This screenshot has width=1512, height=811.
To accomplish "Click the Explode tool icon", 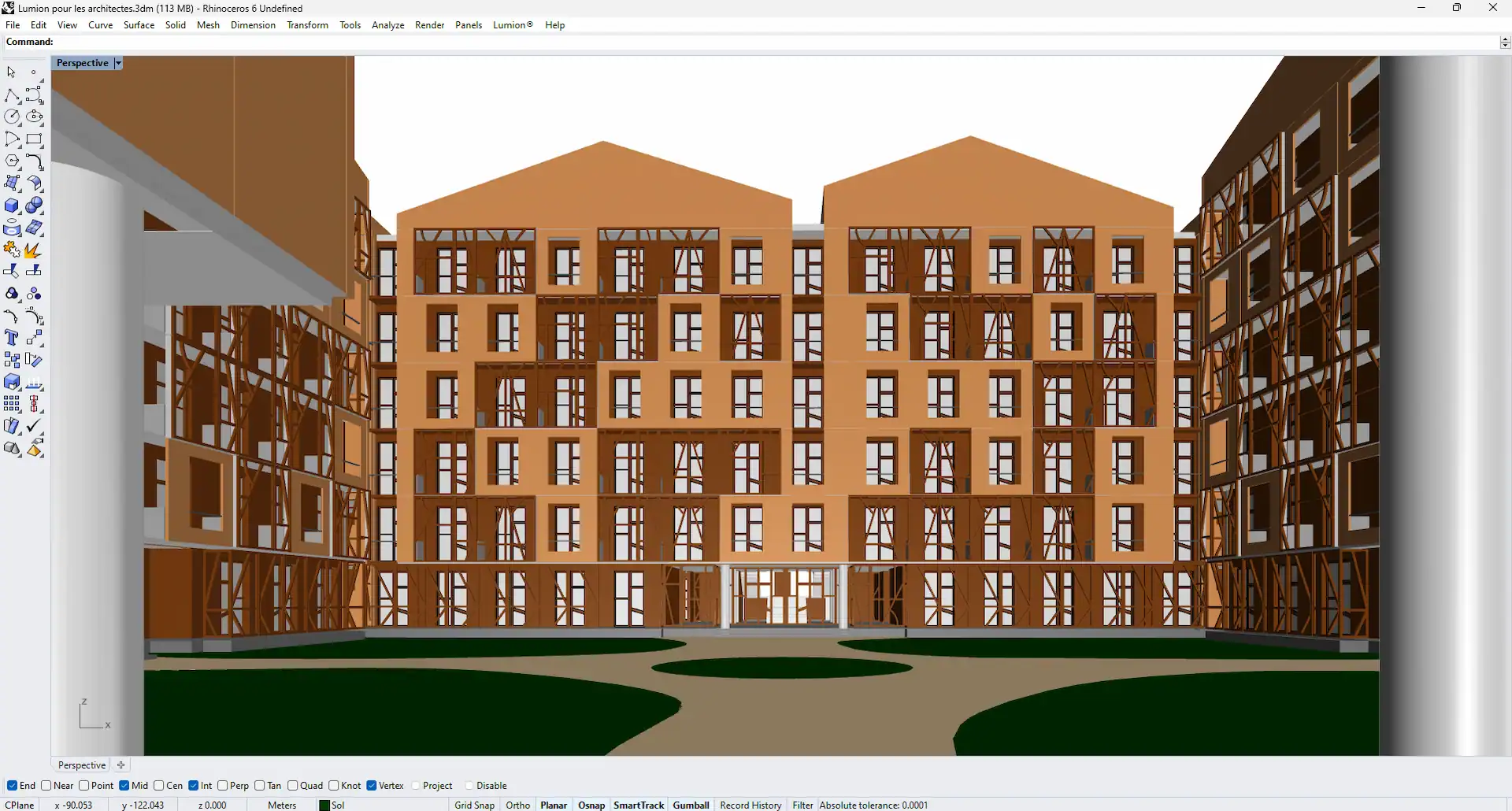I will pyautogui.click(x=33, y=250).
